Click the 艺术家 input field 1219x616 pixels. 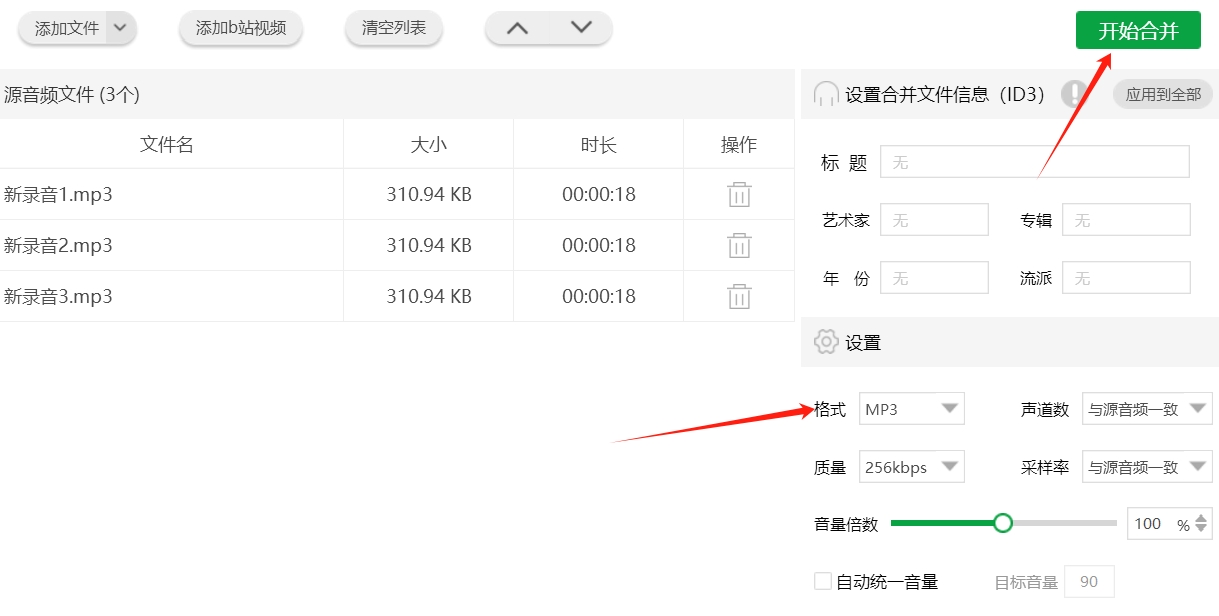coord(934,220)
